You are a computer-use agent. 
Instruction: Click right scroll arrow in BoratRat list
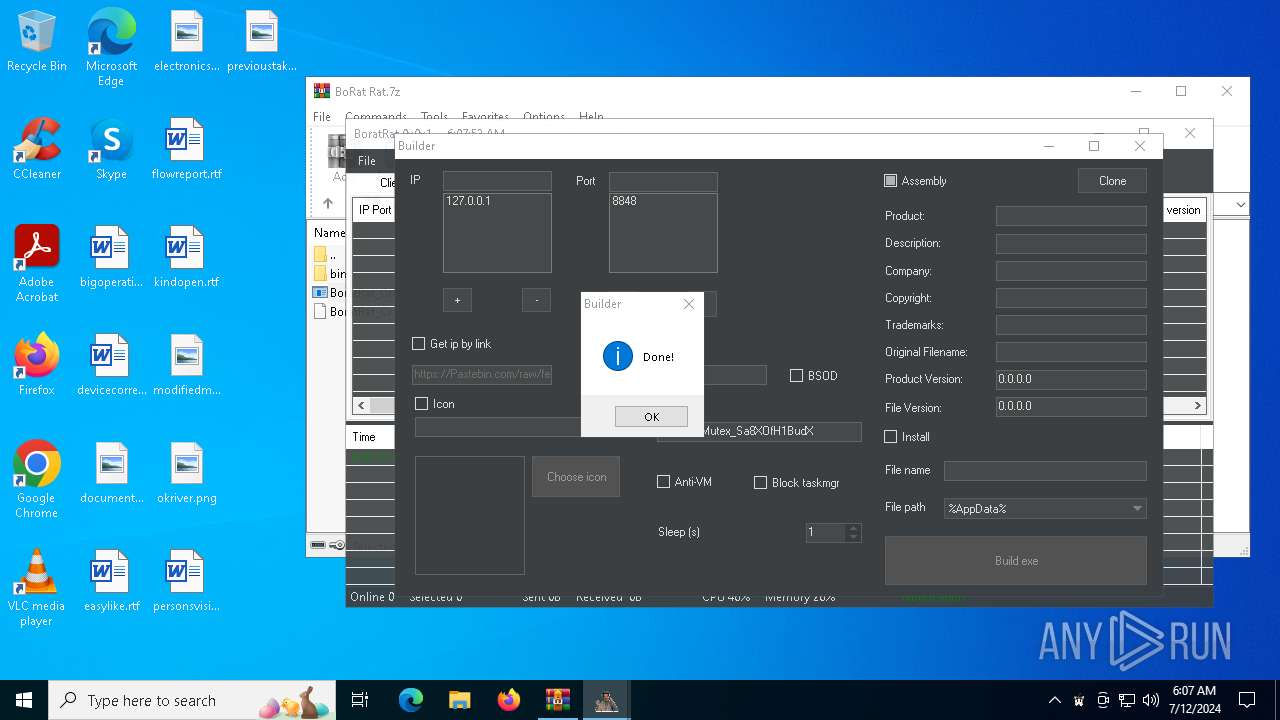(1198, 406)
